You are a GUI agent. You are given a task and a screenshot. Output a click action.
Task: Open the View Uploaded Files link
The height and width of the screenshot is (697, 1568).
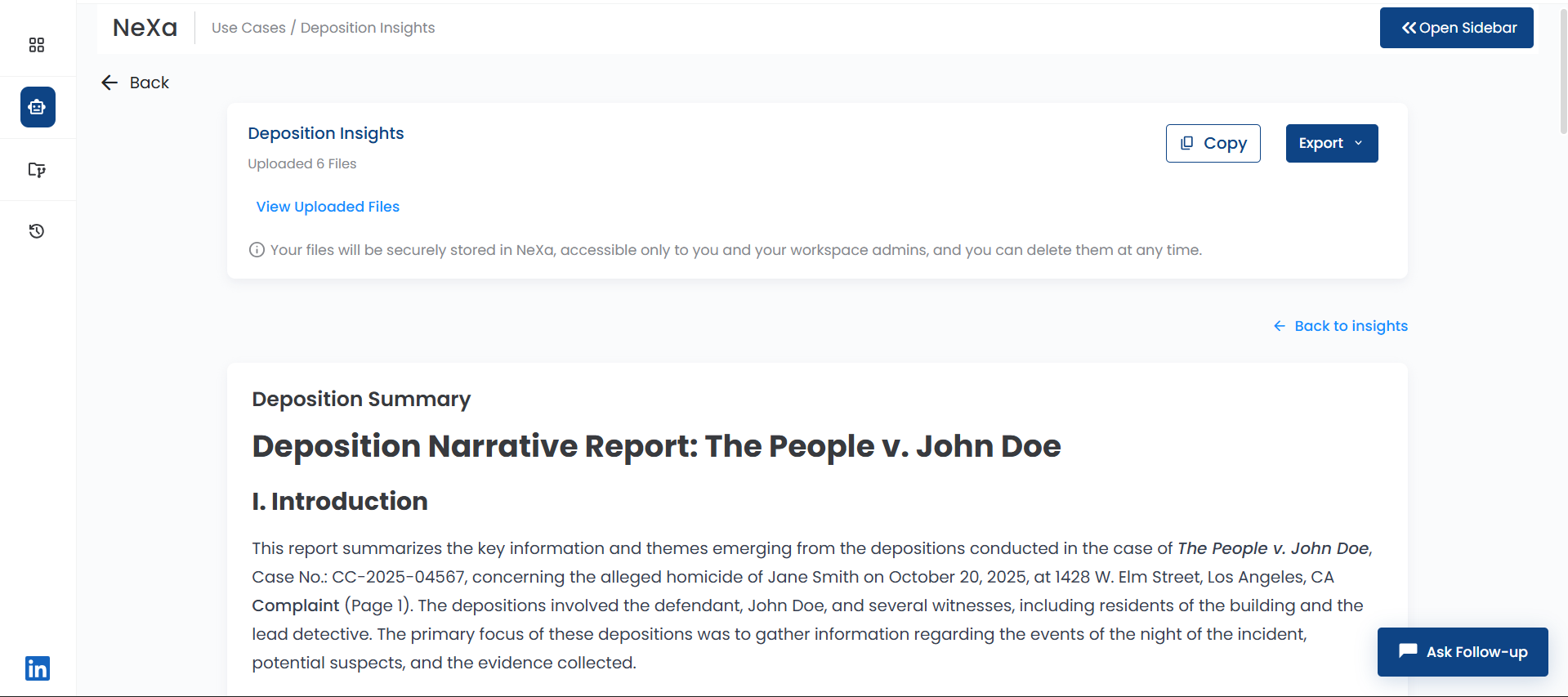coord(328,207)
